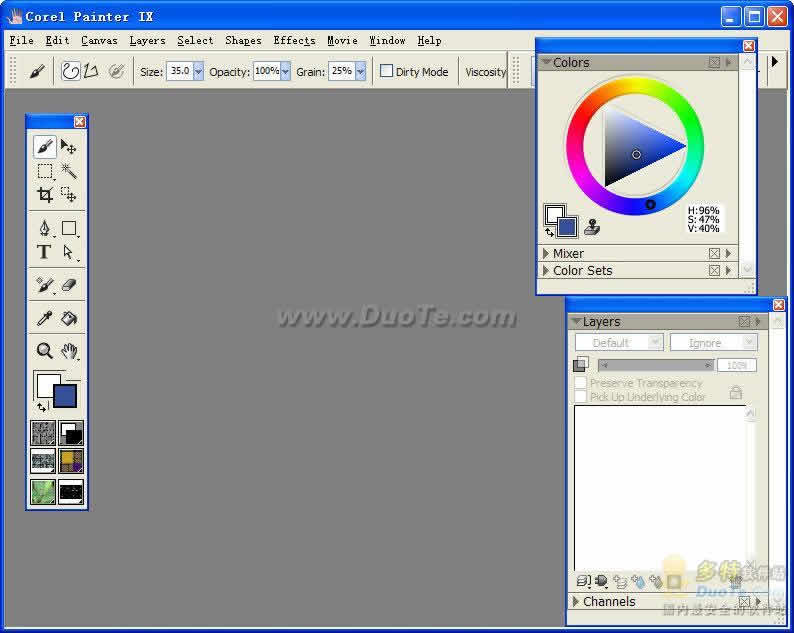The height and width of the screenshot is (633, 794).
Task: Hide the Channels palette via box toggle
Action: tap(744, 602)
